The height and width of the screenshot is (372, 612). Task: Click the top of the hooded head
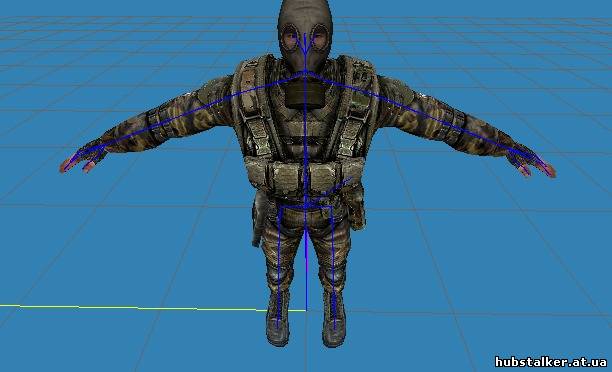[x=305, y=10]
